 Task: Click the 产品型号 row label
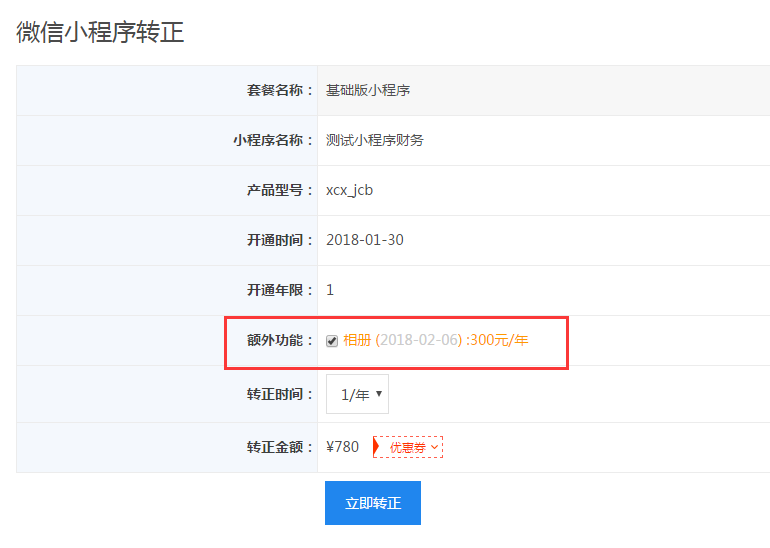(280, 190)
